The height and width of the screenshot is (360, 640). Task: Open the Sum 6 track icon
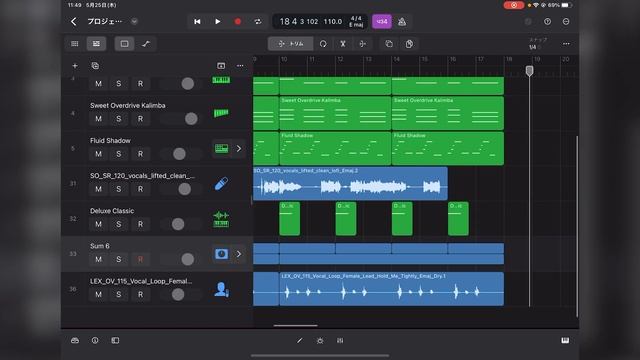[221, 254]
